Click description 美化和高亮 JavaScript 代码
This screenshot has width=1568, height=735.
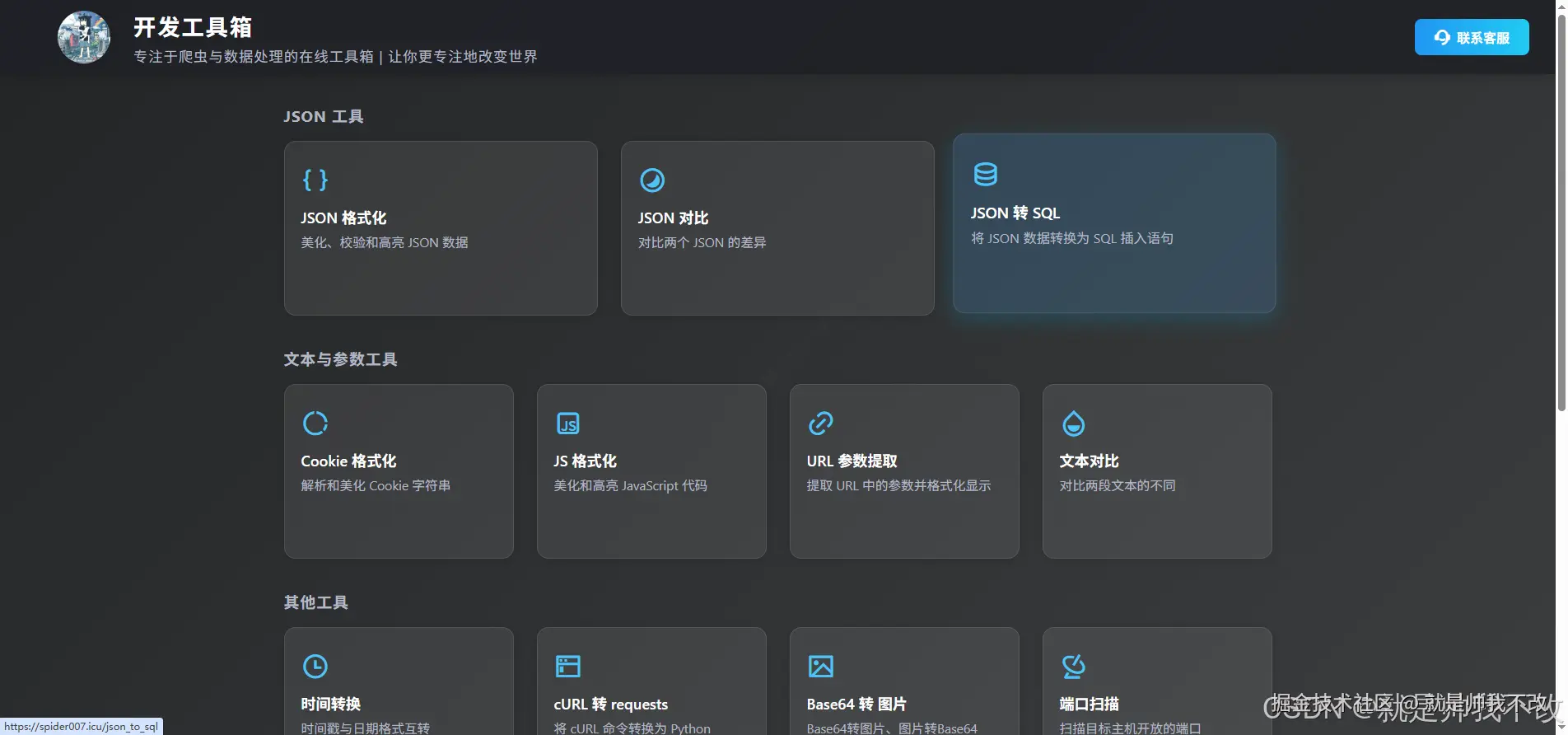point(630,485)
